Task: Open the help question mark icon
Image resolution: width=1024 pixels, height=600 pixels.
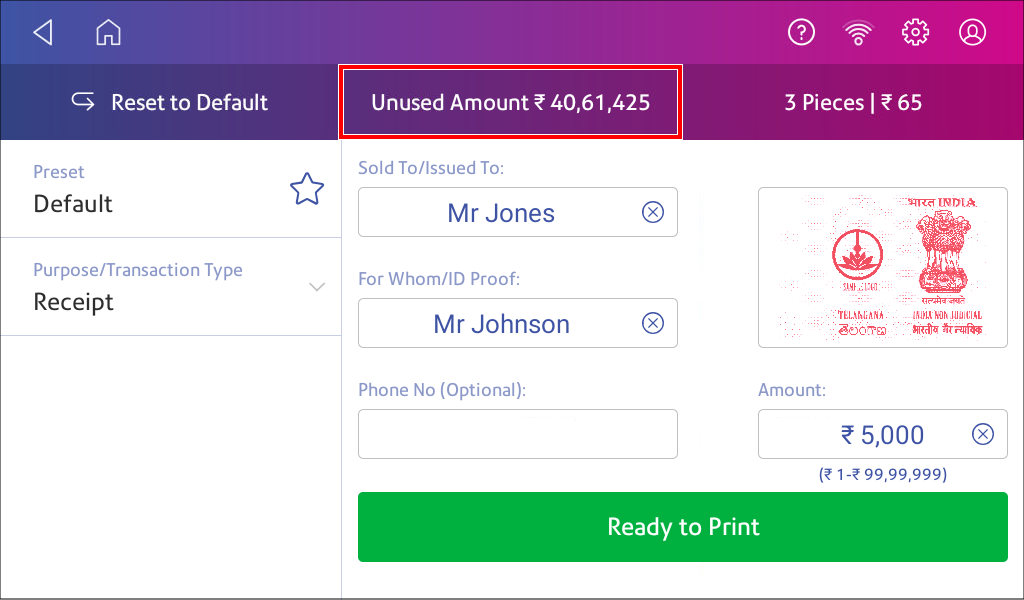Action: click(801, 32)
